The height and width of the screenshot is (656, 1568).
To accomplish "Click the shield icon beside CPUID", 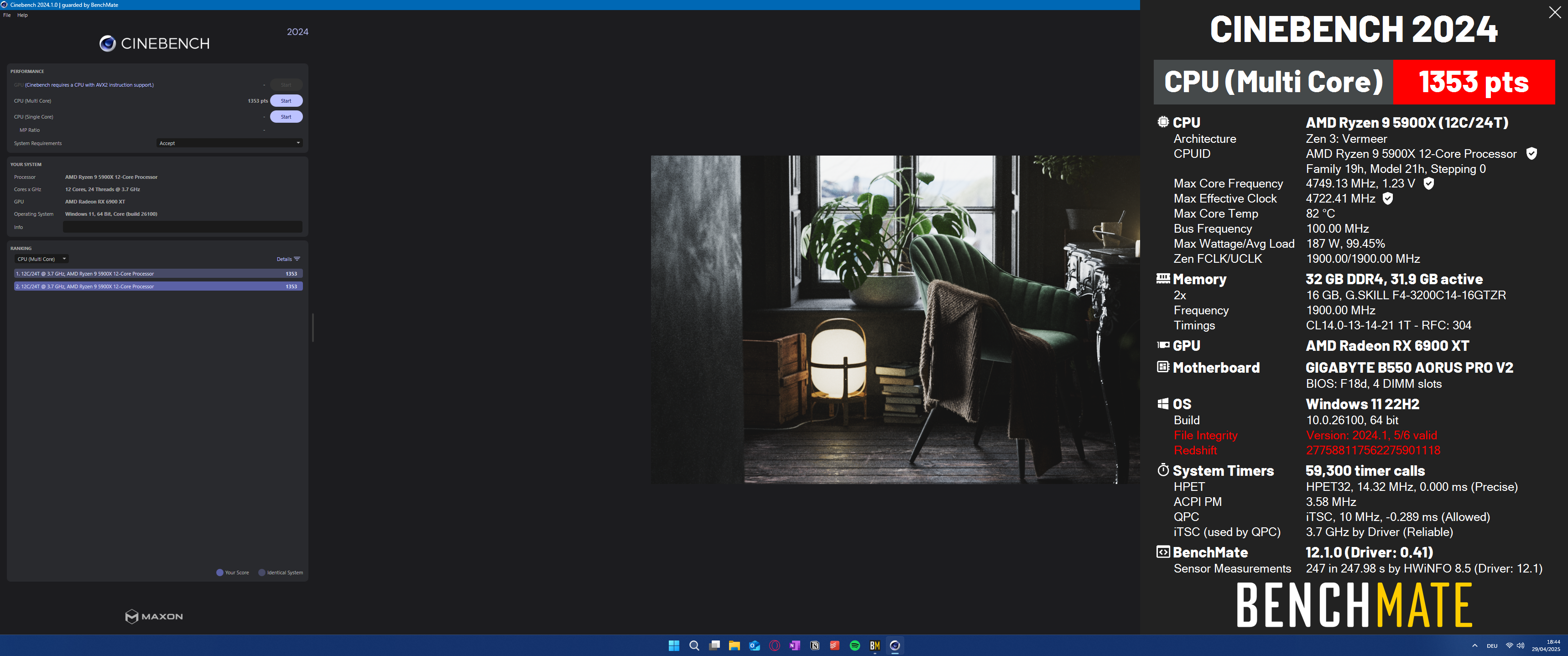I will (x=1532, y=153).
